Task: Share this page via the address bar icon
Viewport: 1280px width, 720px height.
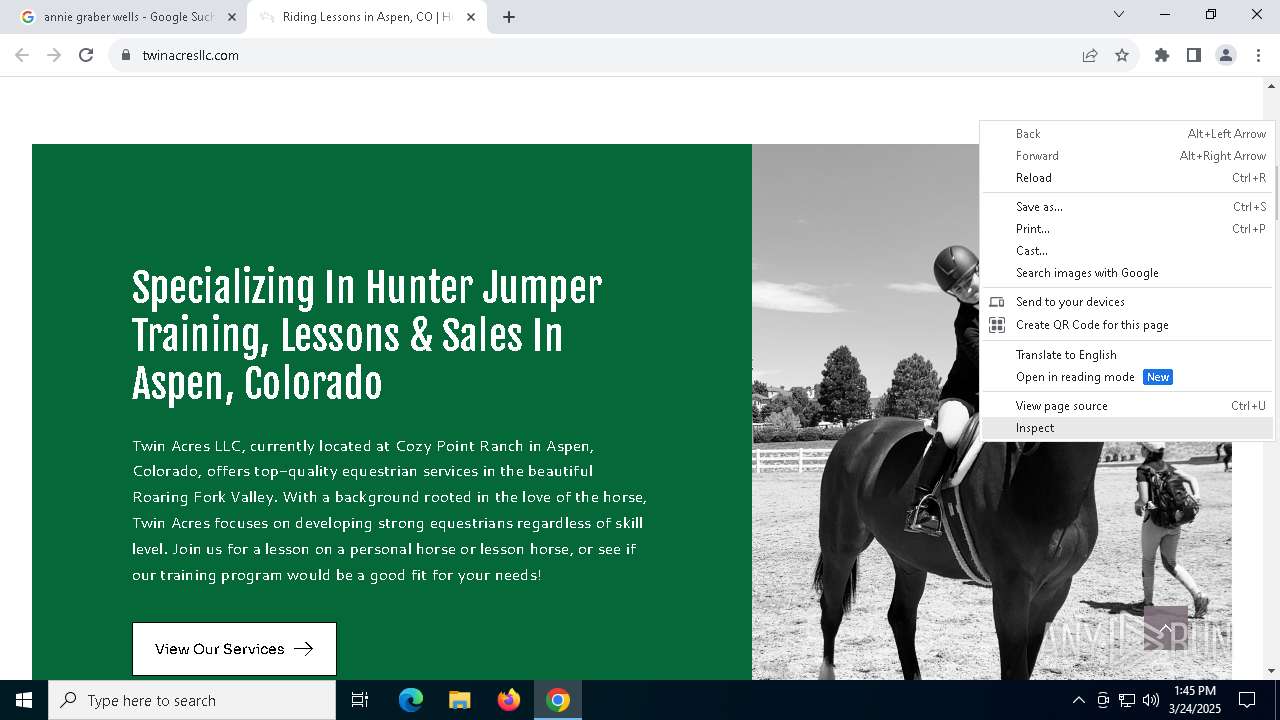Action: [1090, 55]
